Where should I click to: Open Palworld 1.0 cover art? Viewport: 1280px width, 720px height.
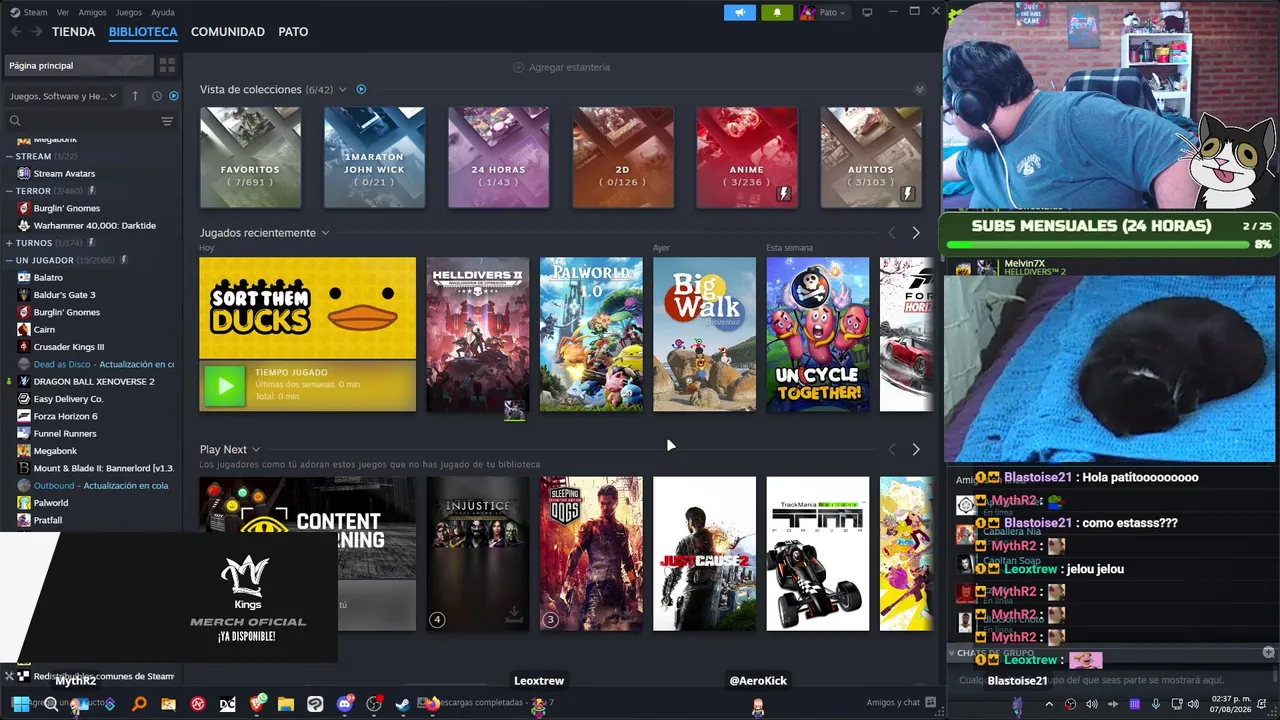(591, 334)
